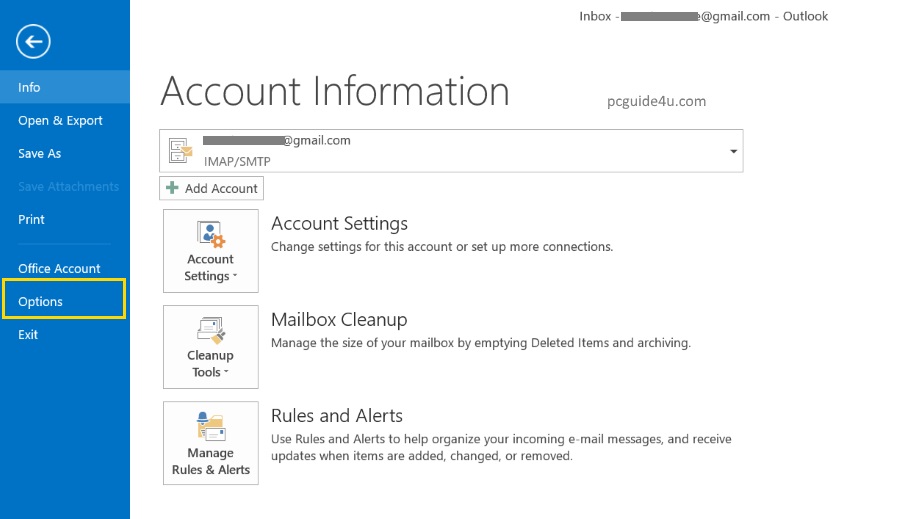Click the IMAP account icon in account selector

click(181, 150)
